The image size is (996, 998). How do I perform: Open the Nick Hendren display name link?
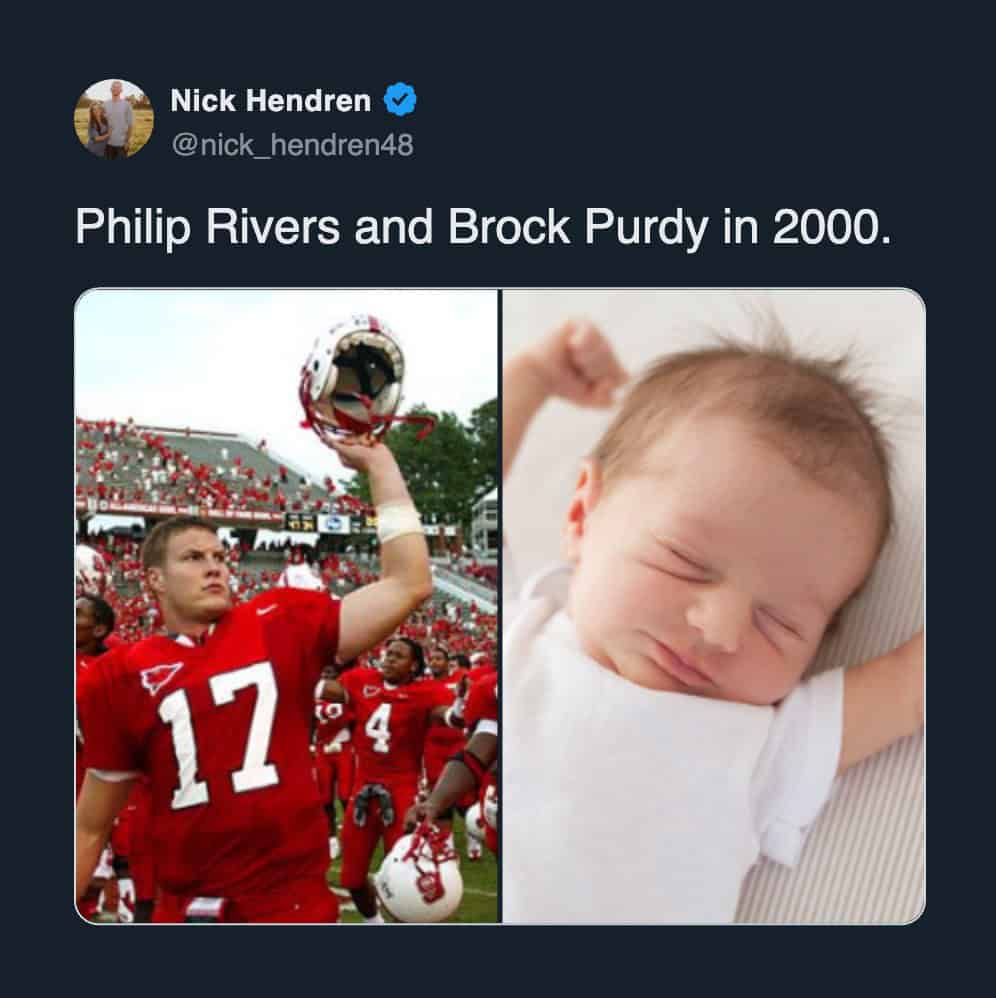click(270, 101)
